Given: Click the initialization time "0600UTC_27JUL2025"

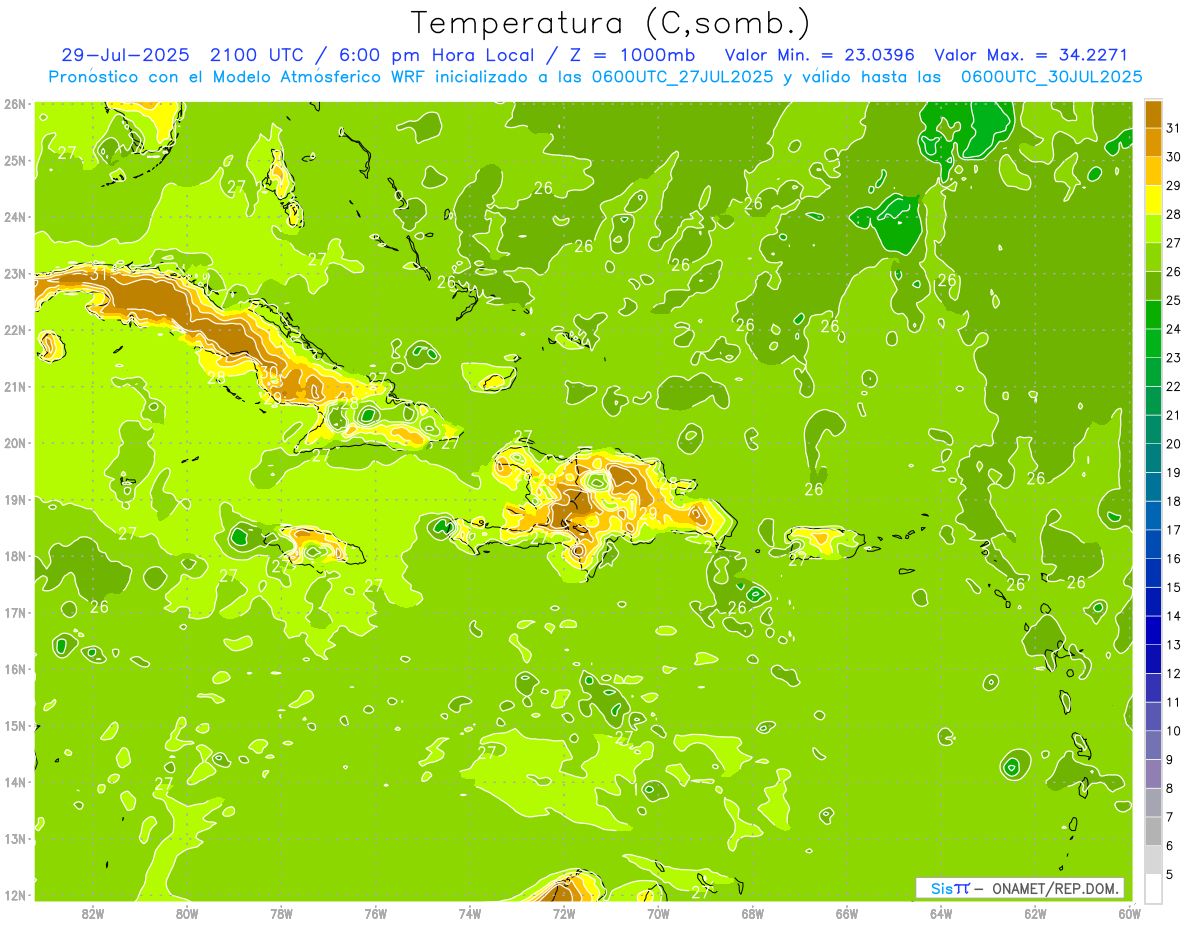Looking at the screenshot, I should pyautogui.click(x=682, y=76).
